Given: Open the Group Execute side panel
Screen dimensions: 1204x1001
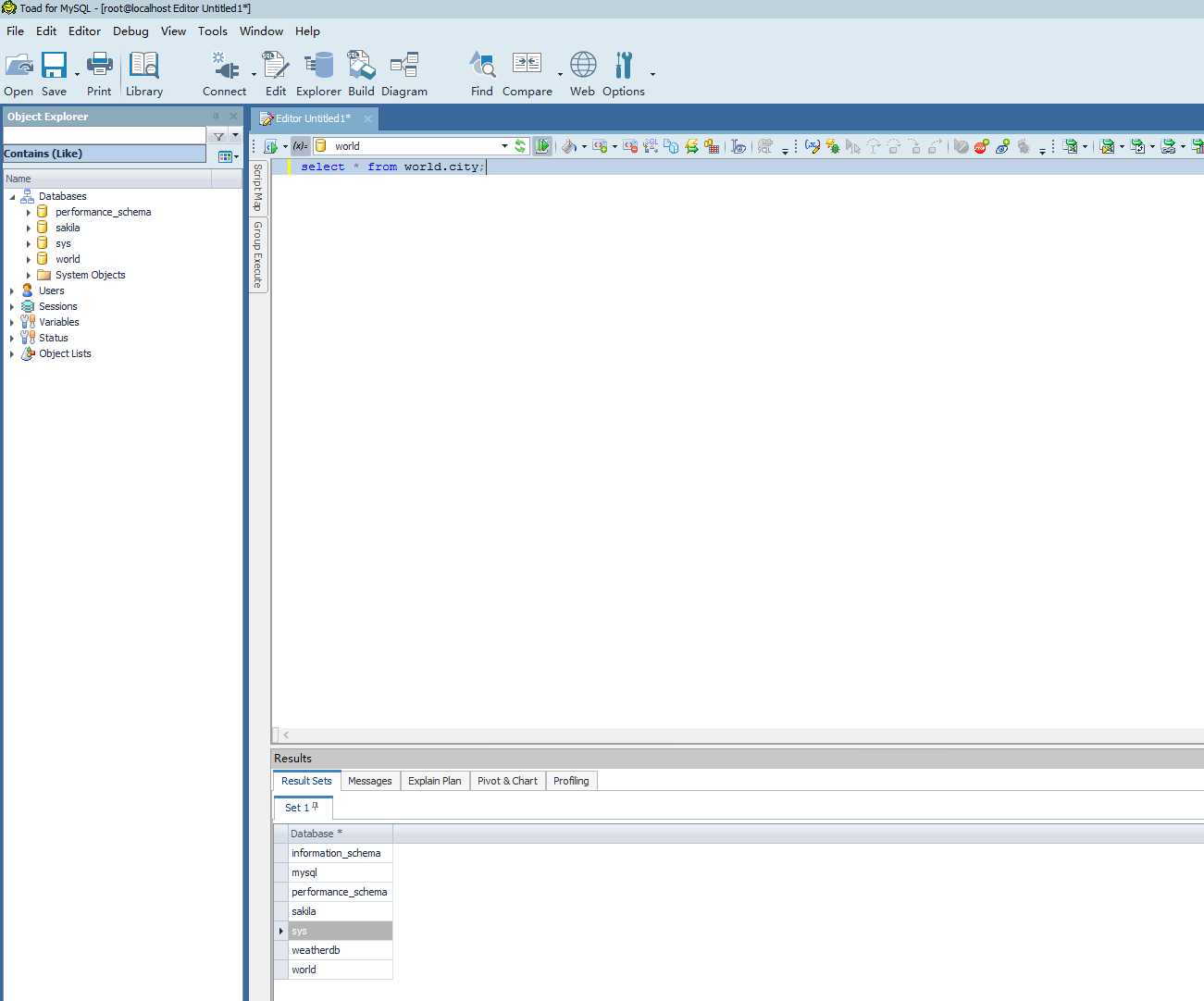Looking at the screenshot, I should tap(258, 254).
